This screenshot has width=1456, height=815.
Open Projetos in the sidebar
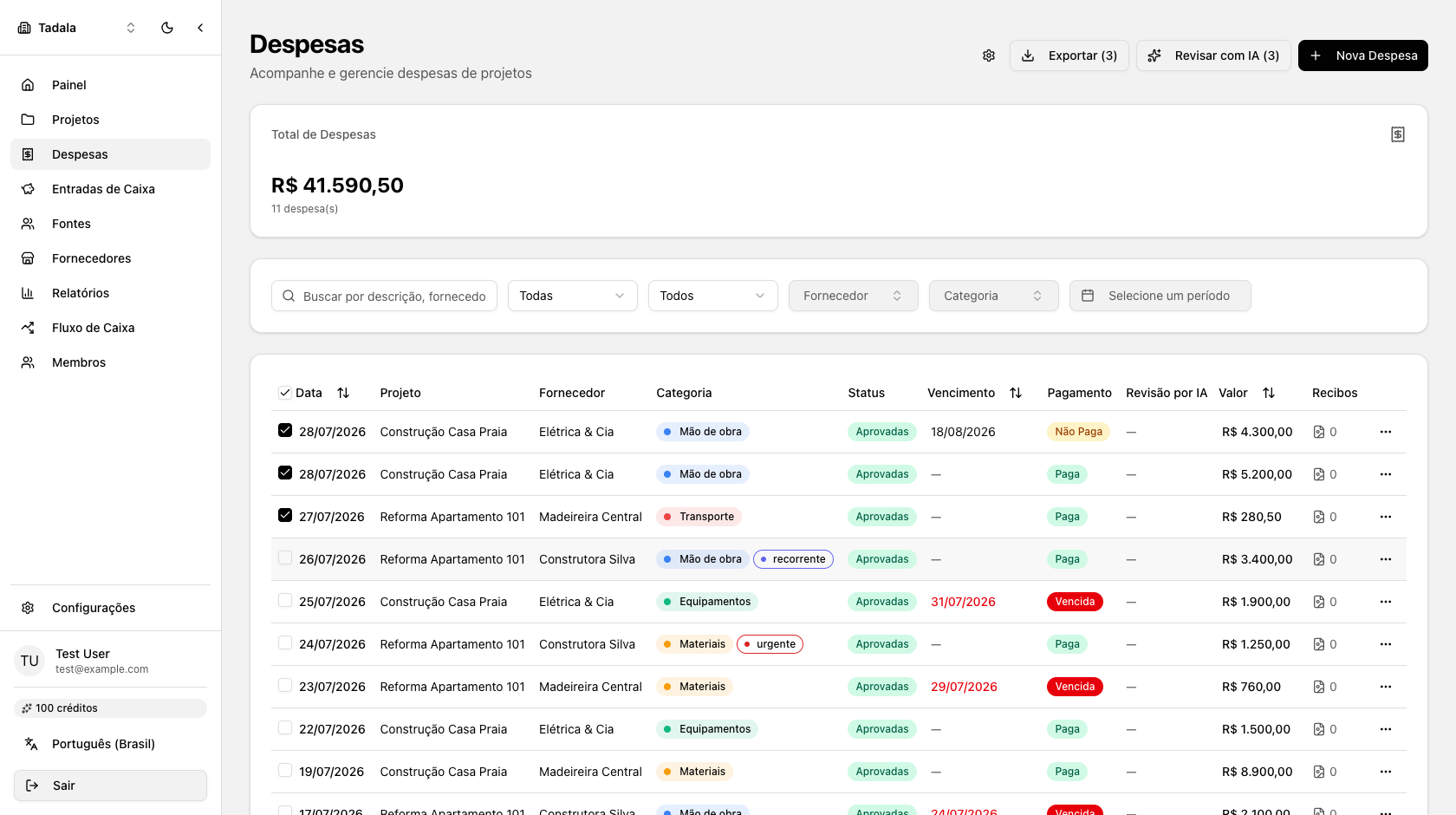[110, 120]
